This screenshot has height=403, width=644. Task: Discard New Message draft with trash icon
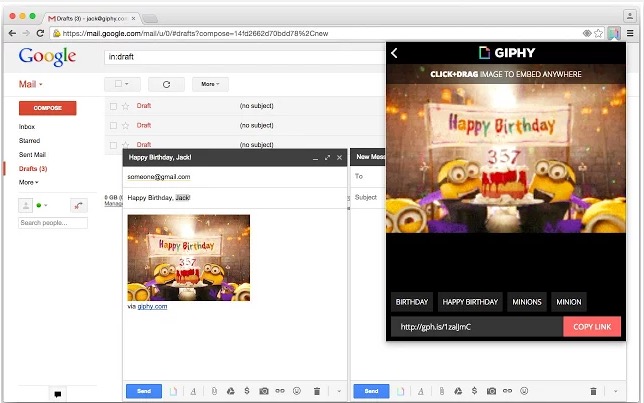point(593,391)
